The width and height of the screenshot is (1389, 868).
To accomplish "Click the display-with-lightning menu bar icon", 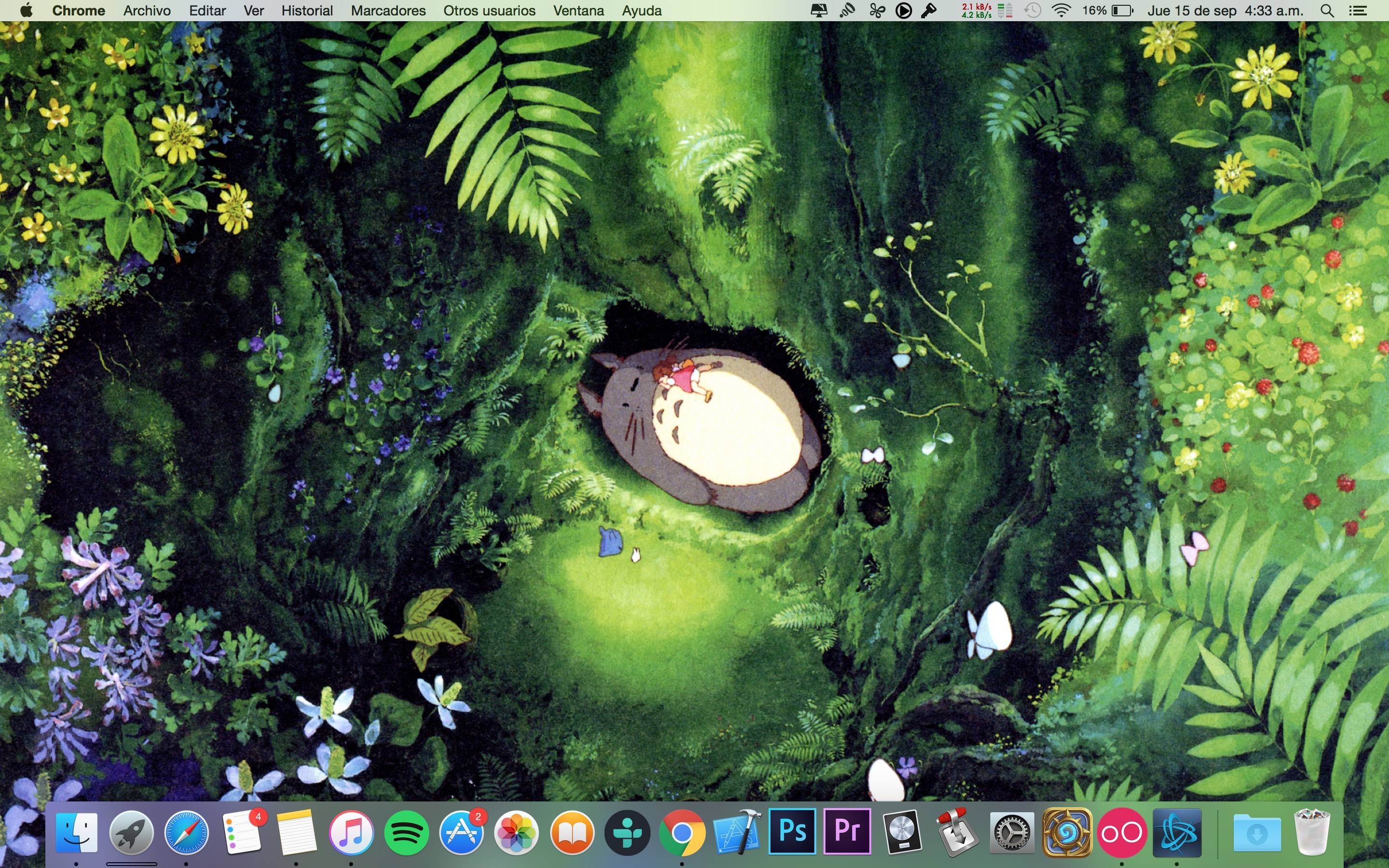I will pyautogui.click(x=819, y=10).
